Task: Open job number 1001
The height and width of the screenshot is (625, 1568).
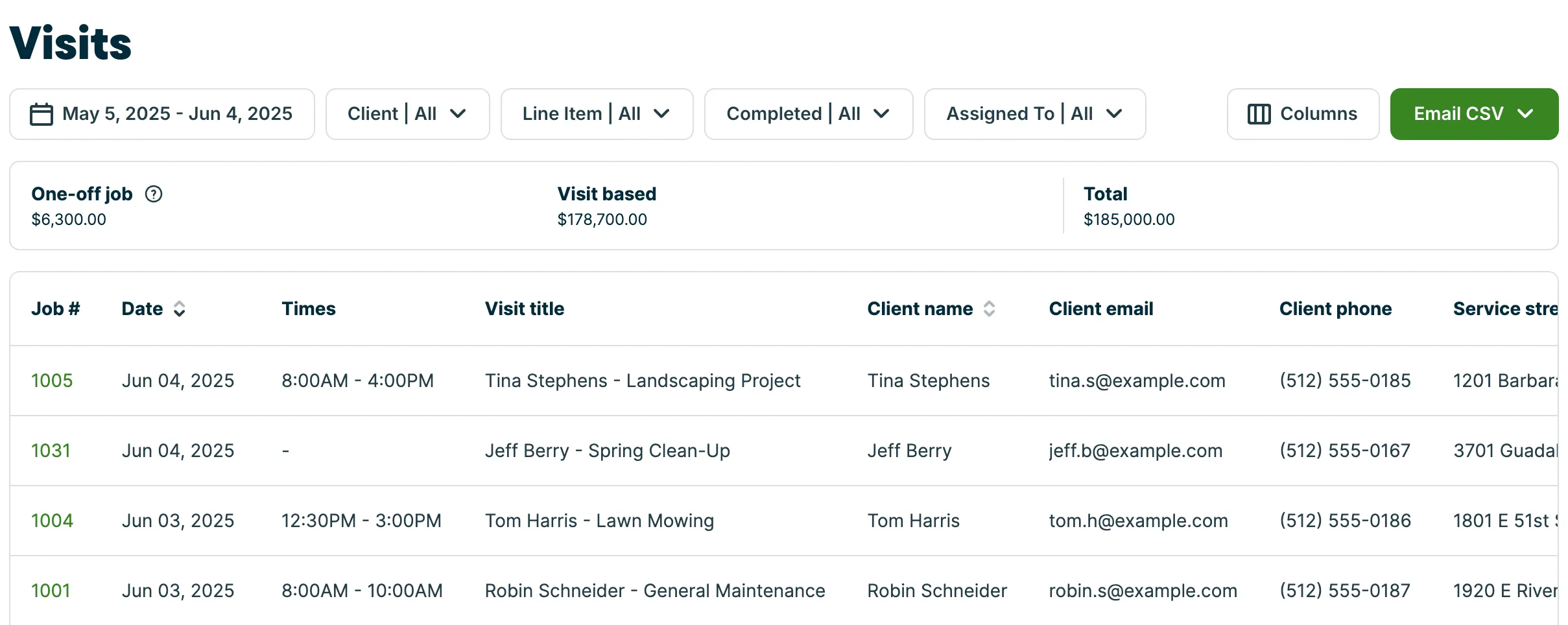Action: [51, 591]
